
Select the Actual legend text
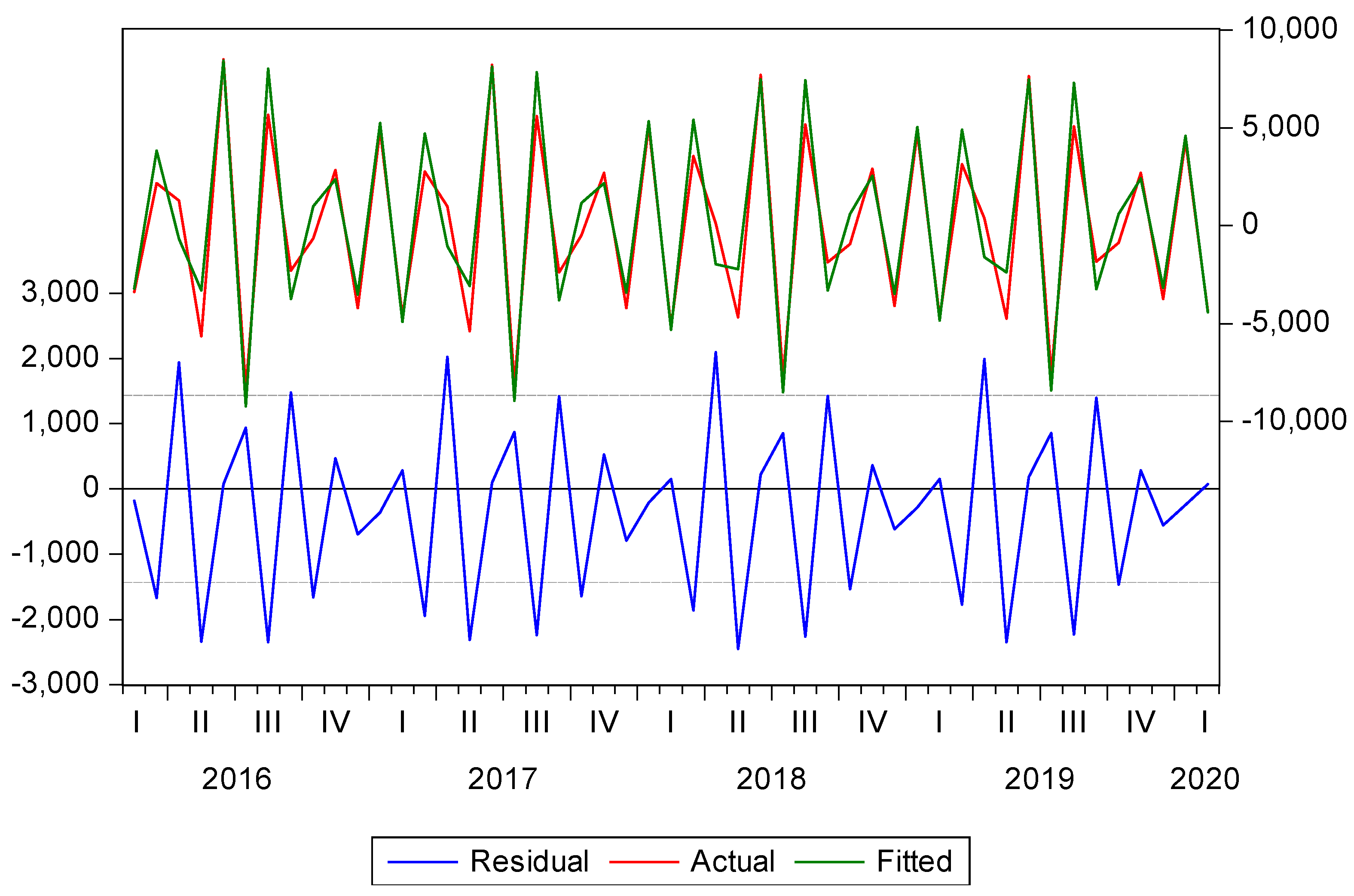(732, 862)
